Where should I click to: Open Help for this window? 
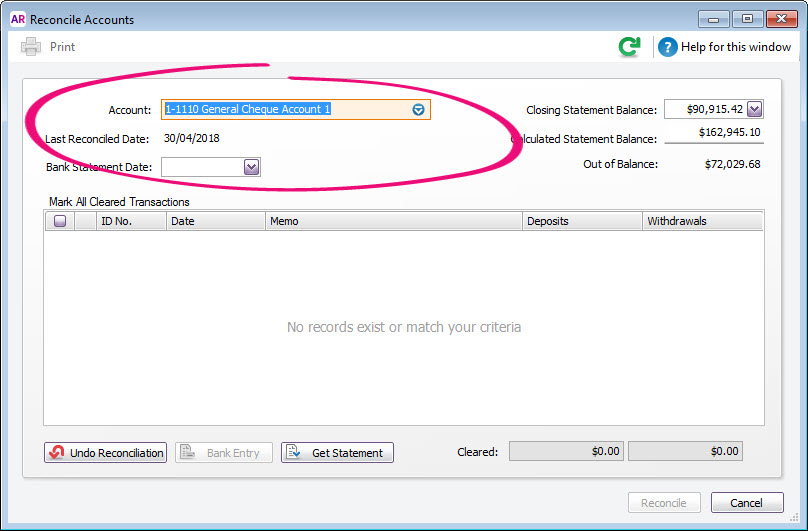tap(725, 47)
